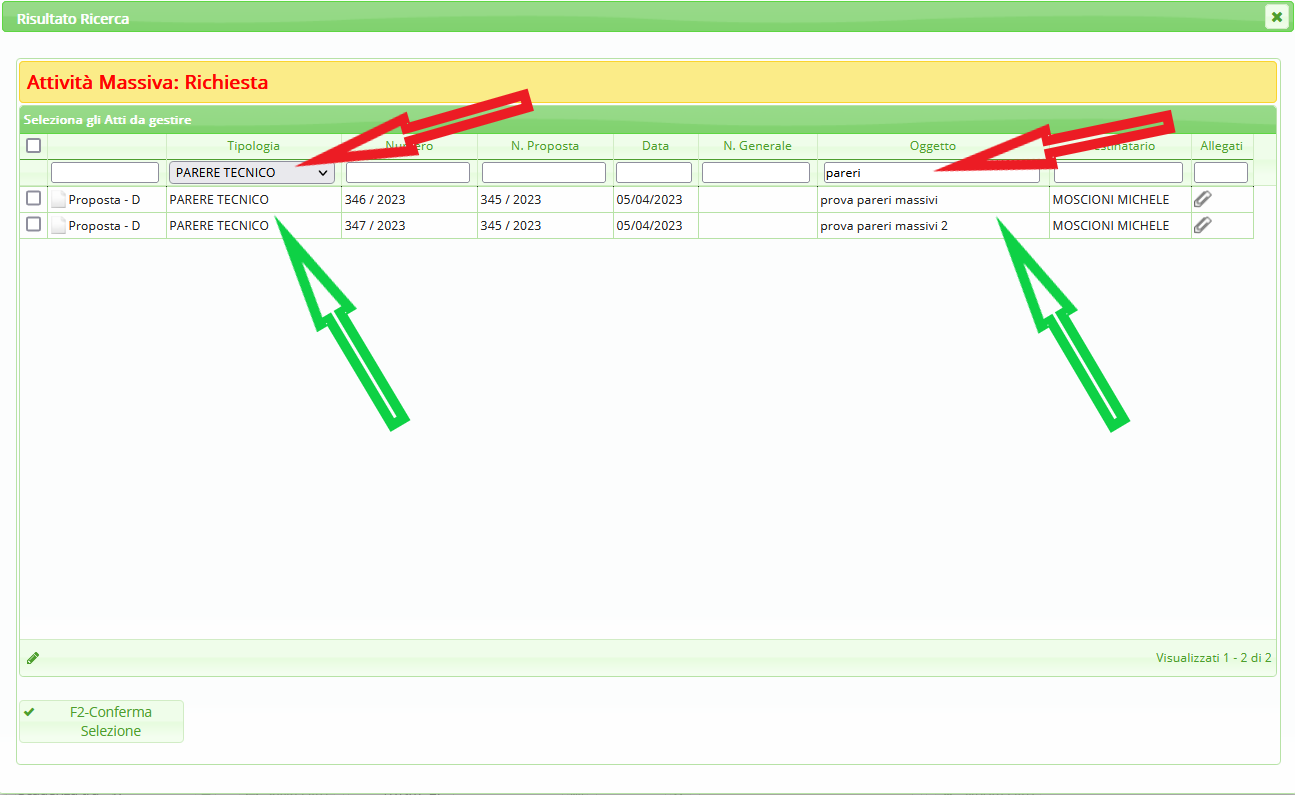Click the Allegati filter input box
The image size is (1295, 795).
1220,173
